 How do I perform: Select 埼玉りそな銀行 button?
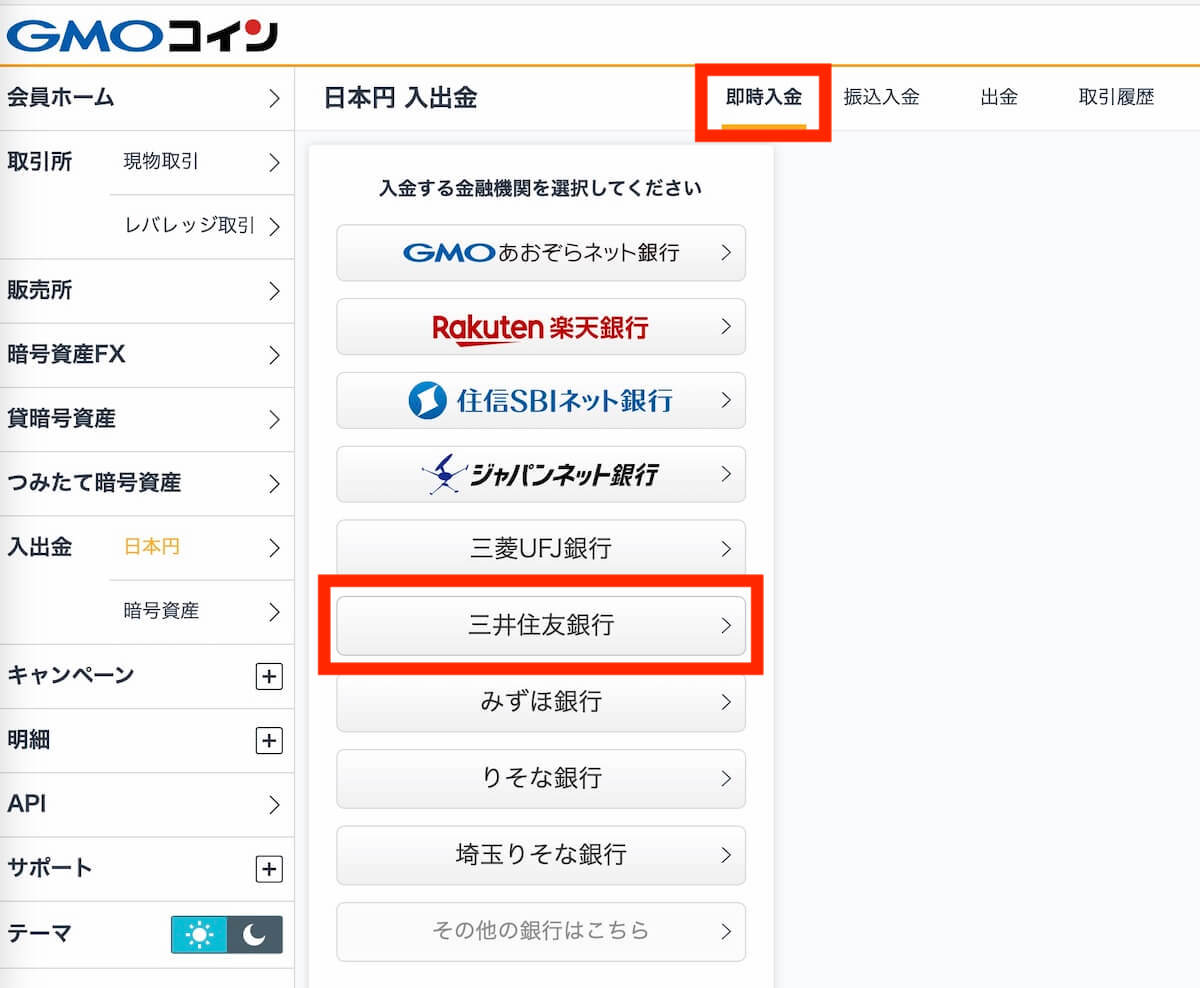click(x=541, y=855)
